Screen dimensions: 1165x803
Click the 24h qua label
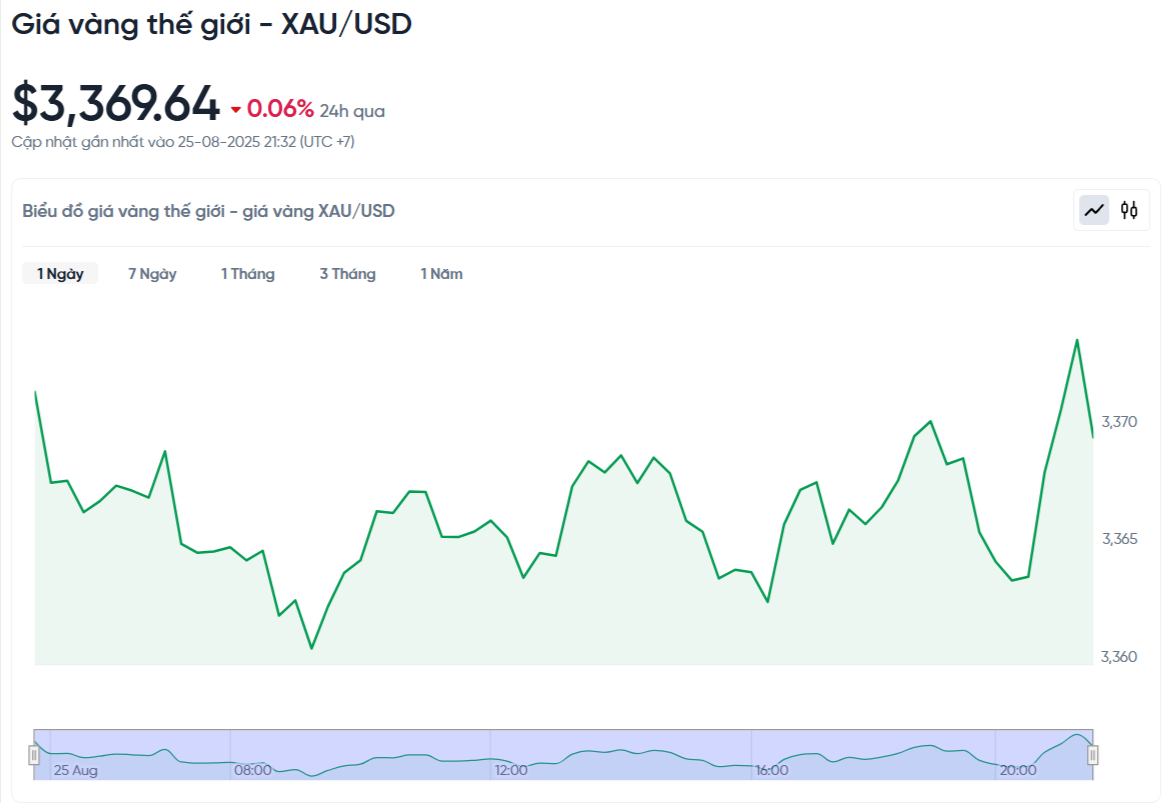352,111
